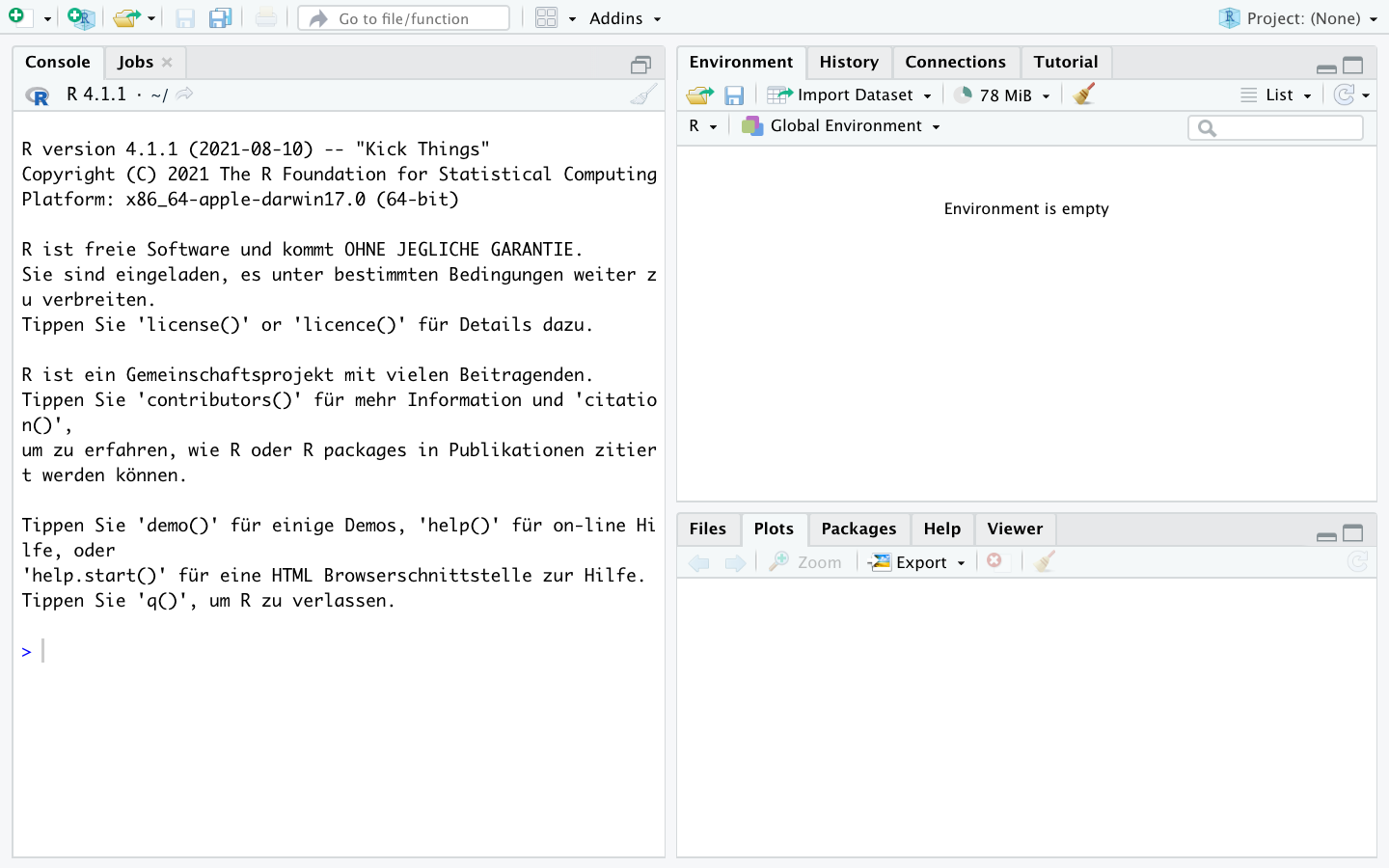Viewport: 1389px width, 868px height.
Task: Switch to the Plots tab
Action: pos(774,529)
